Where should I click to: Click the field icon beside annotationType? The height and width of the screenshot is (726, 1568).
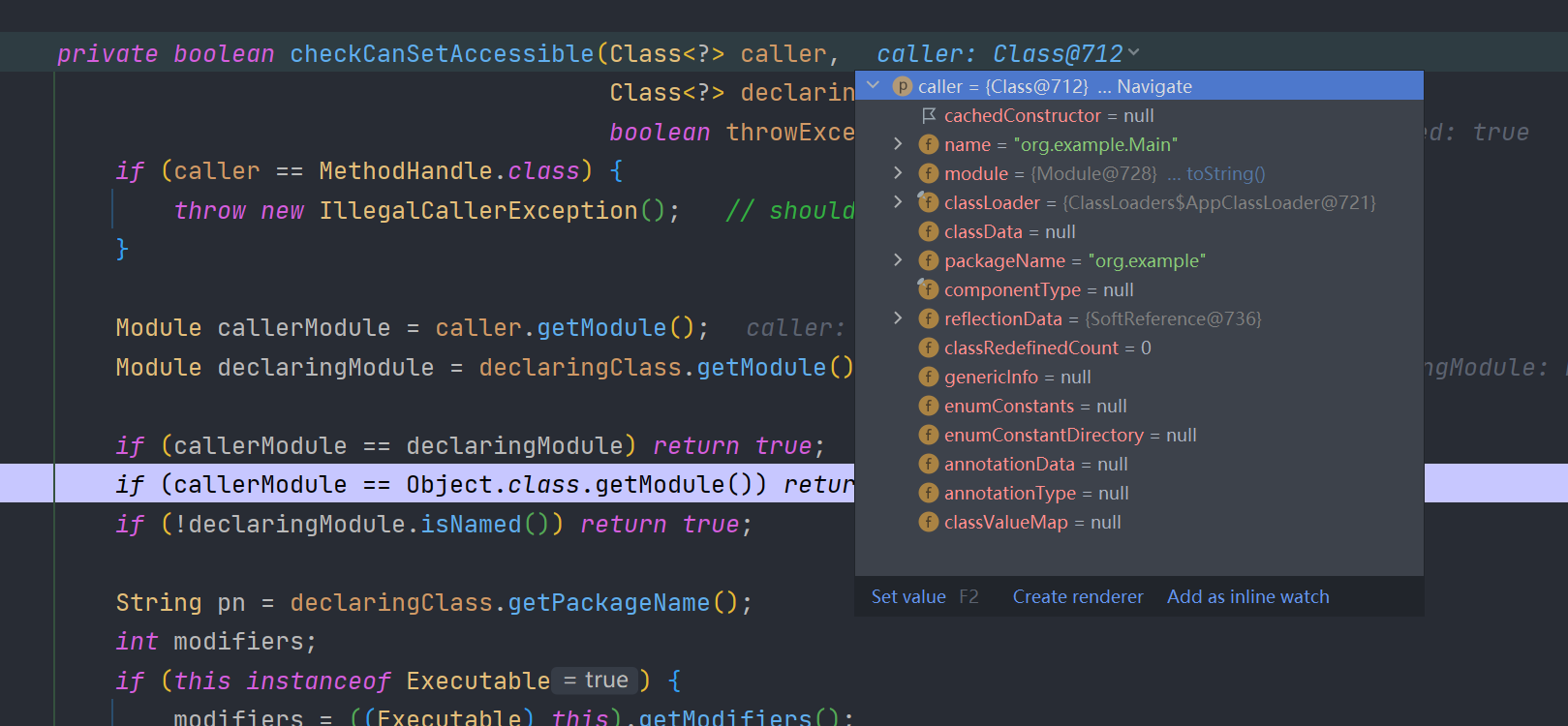929,493
